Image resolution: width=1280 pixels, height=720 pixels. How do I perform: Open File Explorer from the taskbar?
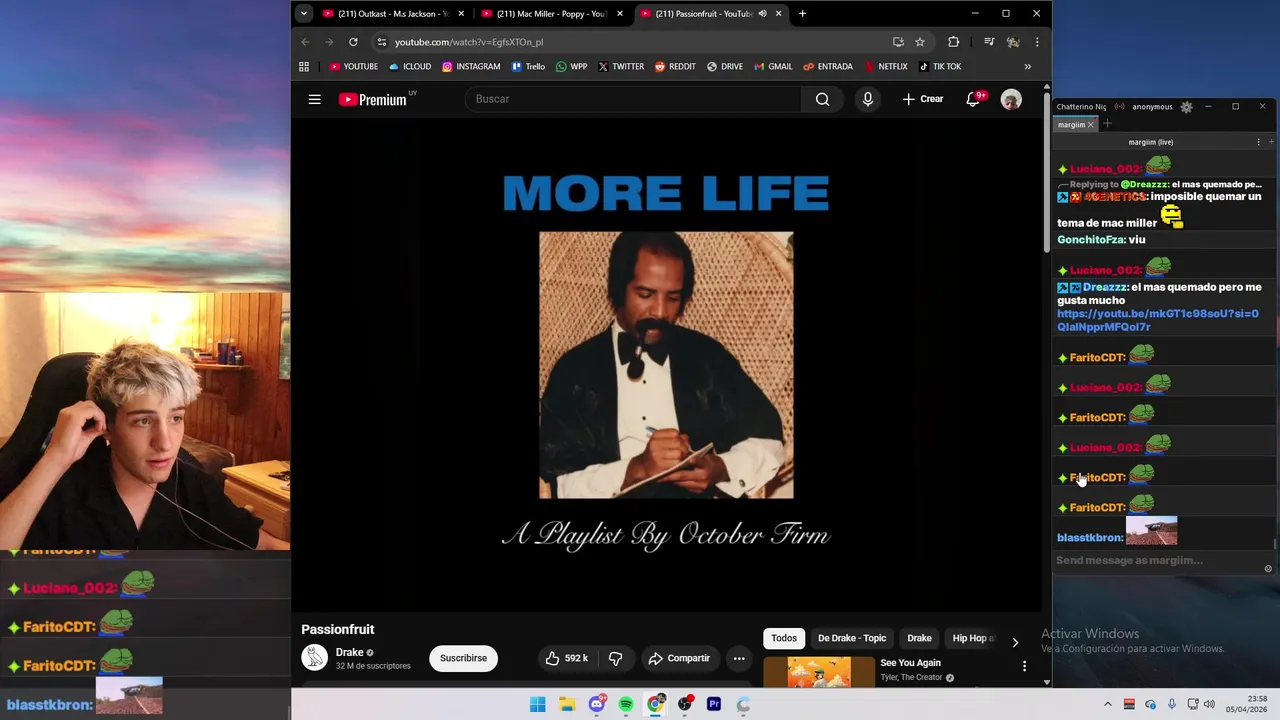coord(567,704)
